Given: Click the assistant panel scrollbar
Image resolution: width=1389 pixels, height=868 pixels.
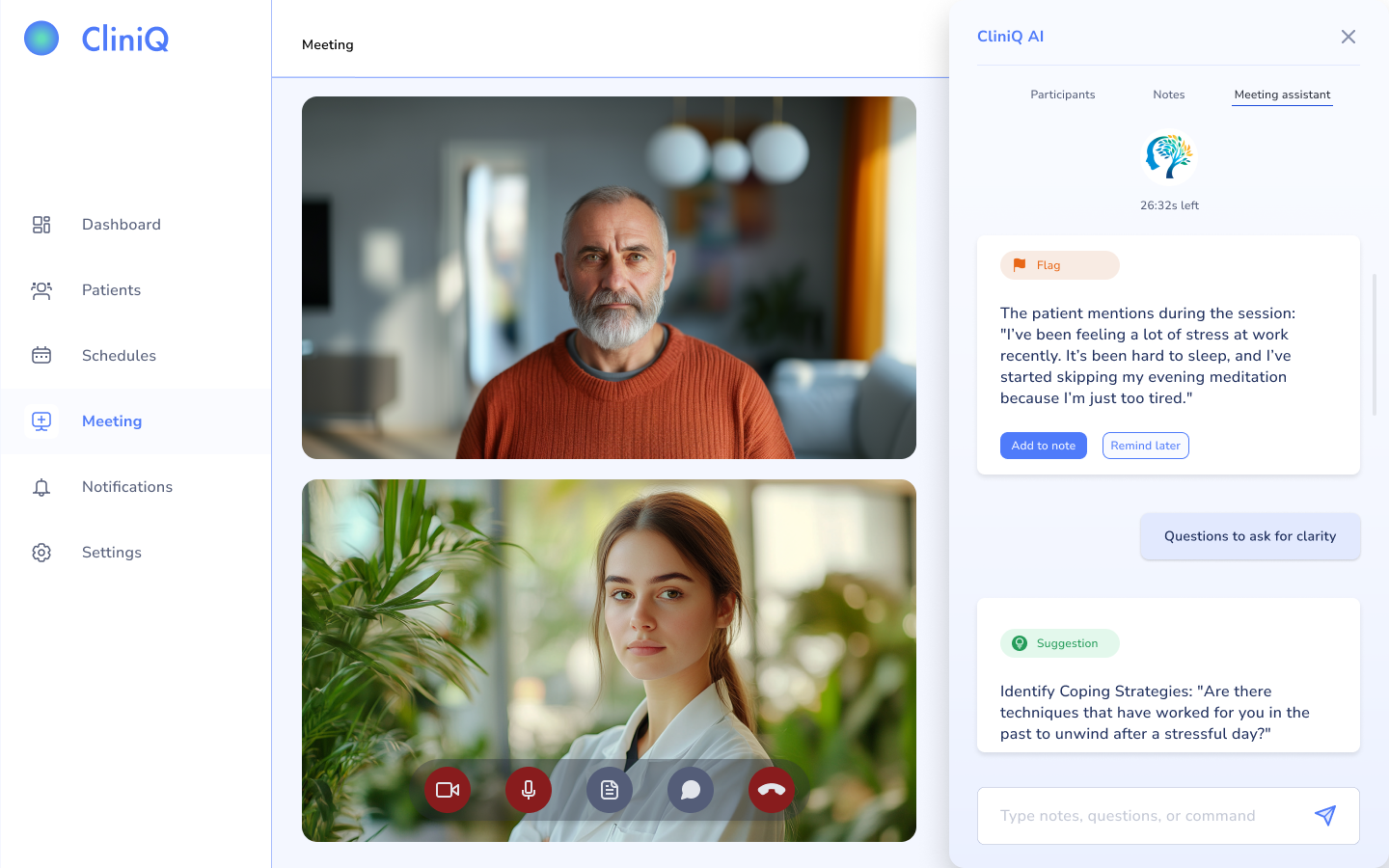Looking at the screenshot, I should pos(1374,344).
